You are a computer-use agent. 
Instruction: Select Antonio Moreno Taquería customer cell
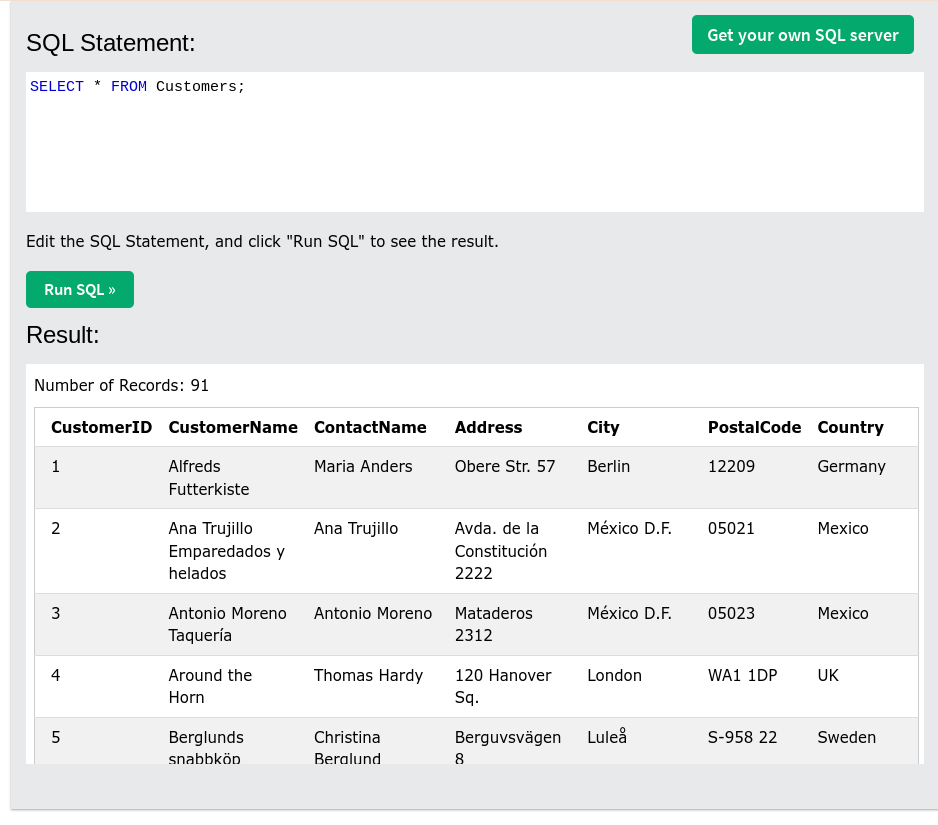click(233, 625)
